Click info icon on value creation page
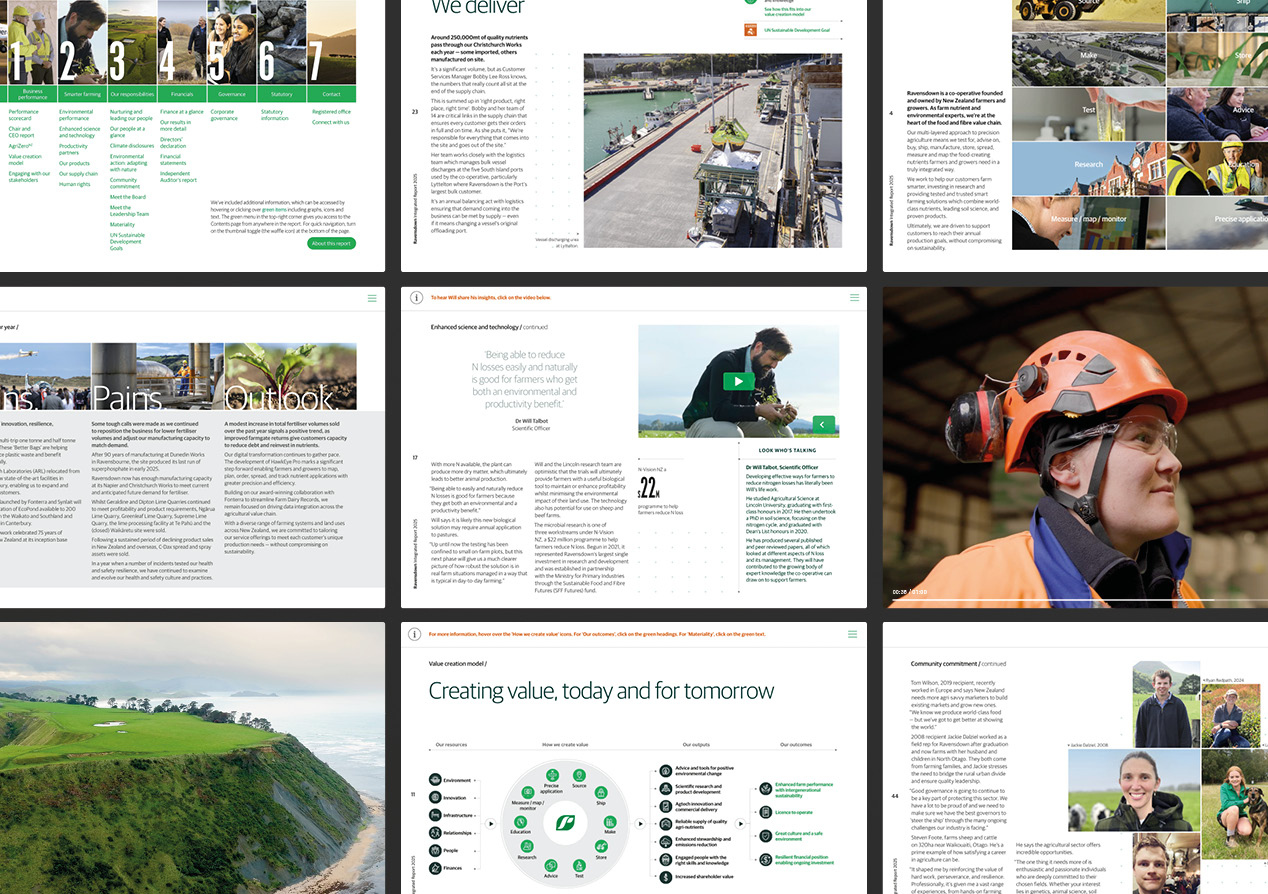1268x894 pixels. click(x=415, y=633)
